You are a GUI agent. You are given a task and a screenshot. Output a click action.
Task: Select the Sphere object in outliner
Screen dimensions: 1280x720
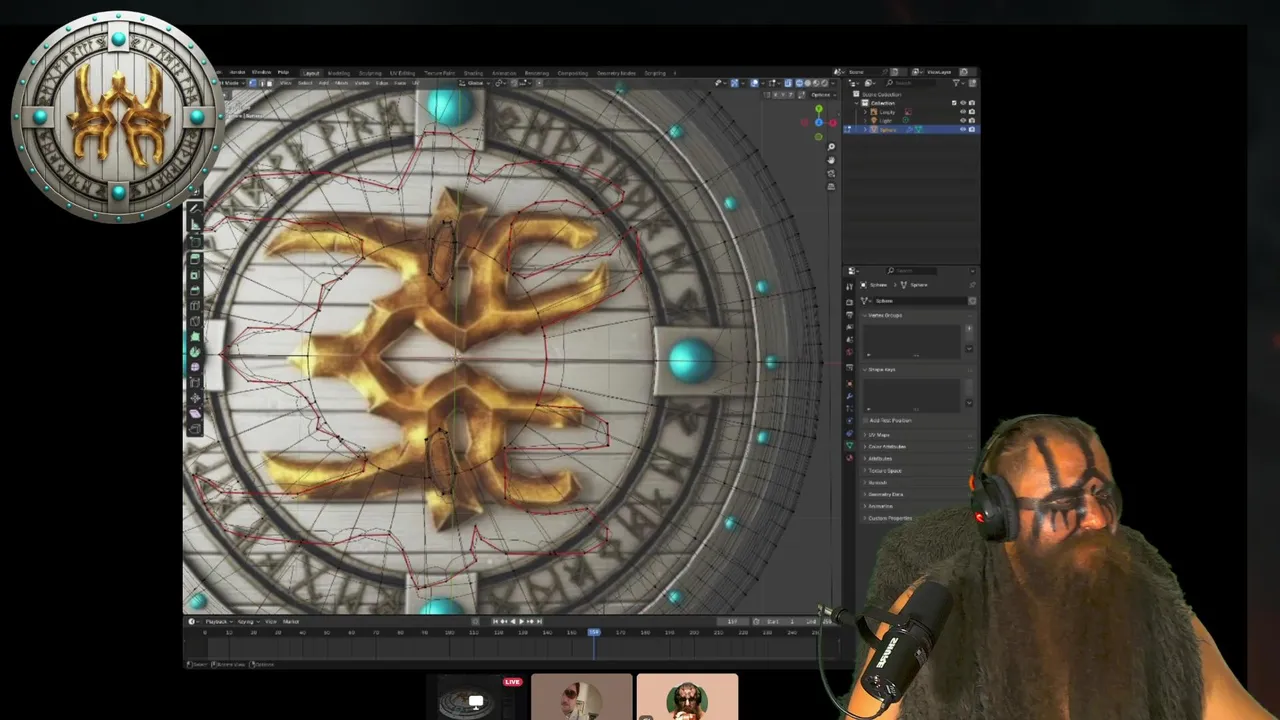[x=888, y=130]
